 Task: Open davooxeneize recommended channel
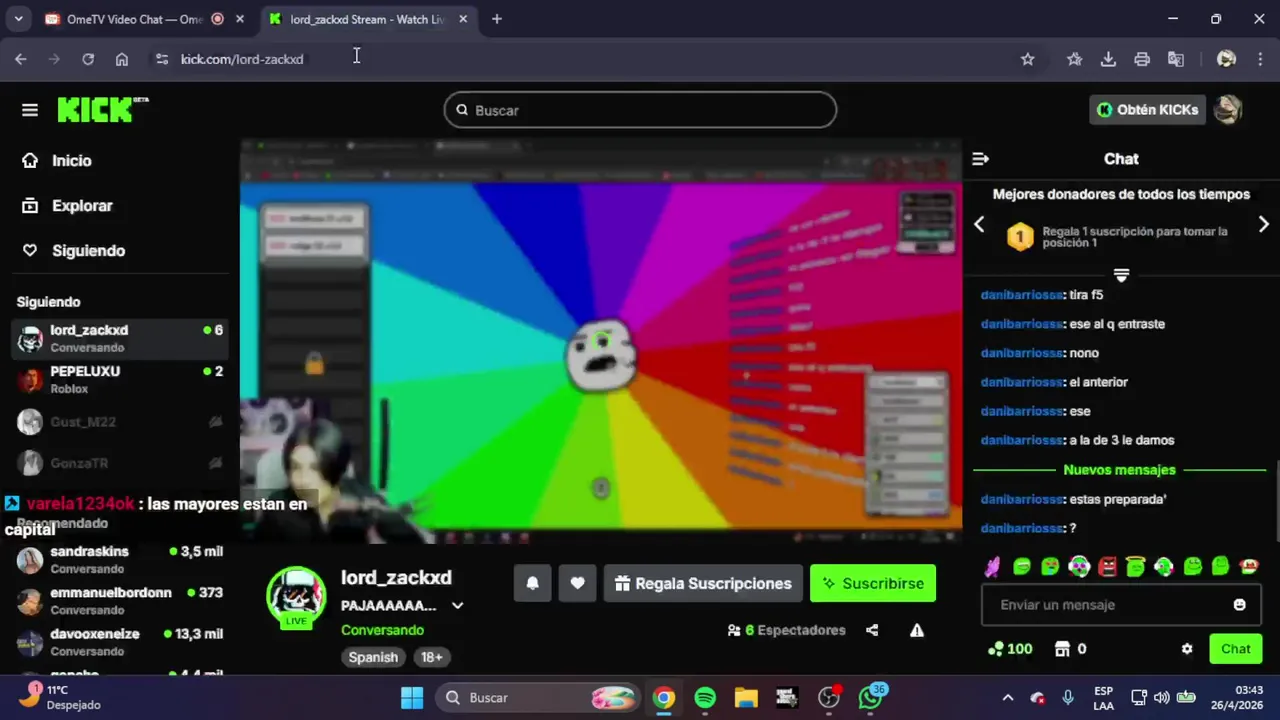pos(120,642)
